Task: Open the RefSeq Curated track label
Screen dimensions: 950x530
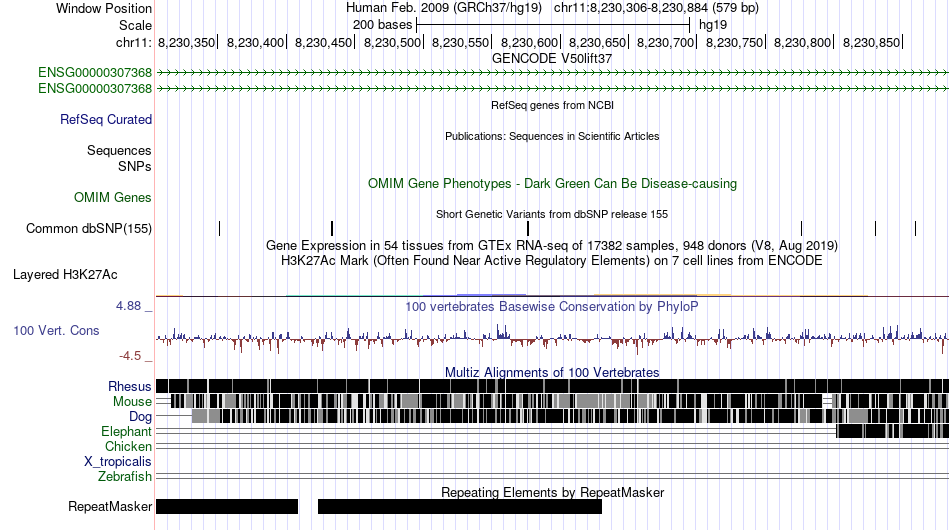Action: 106,119
